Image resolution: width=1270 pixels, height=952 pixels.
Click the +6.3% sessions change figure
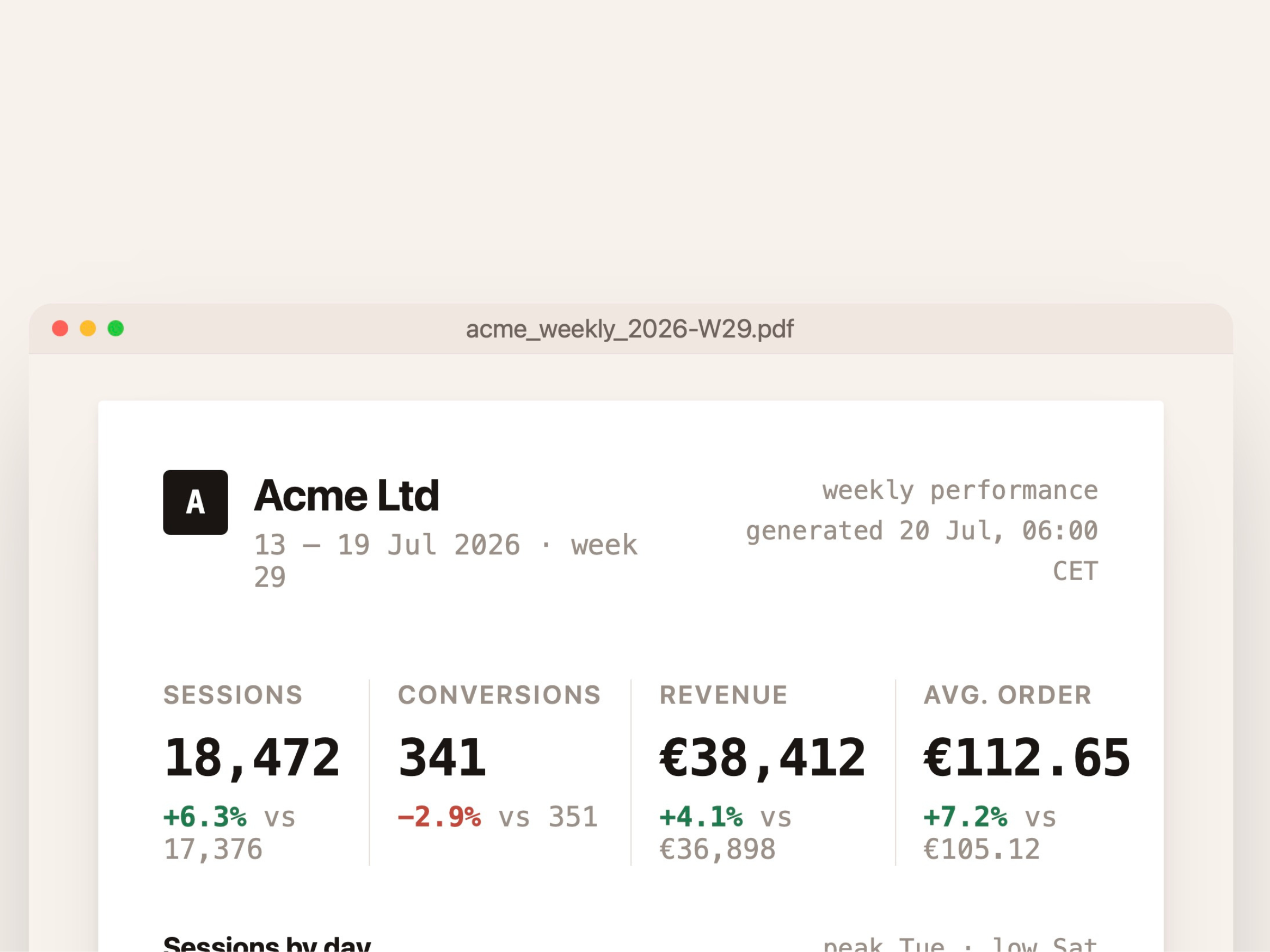tap(205, 817)
